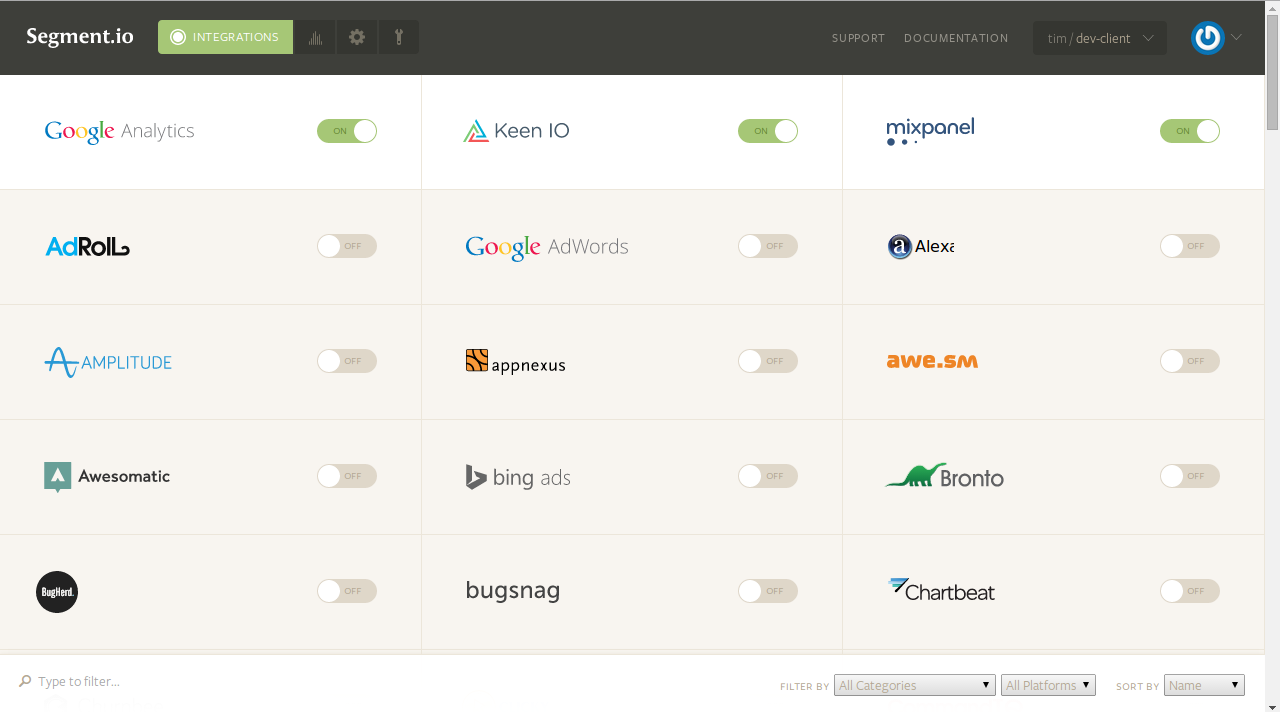Turn off the Google Analytics integration
Viewport: 1280px width, 712px height.
click(x=347, y=131)
